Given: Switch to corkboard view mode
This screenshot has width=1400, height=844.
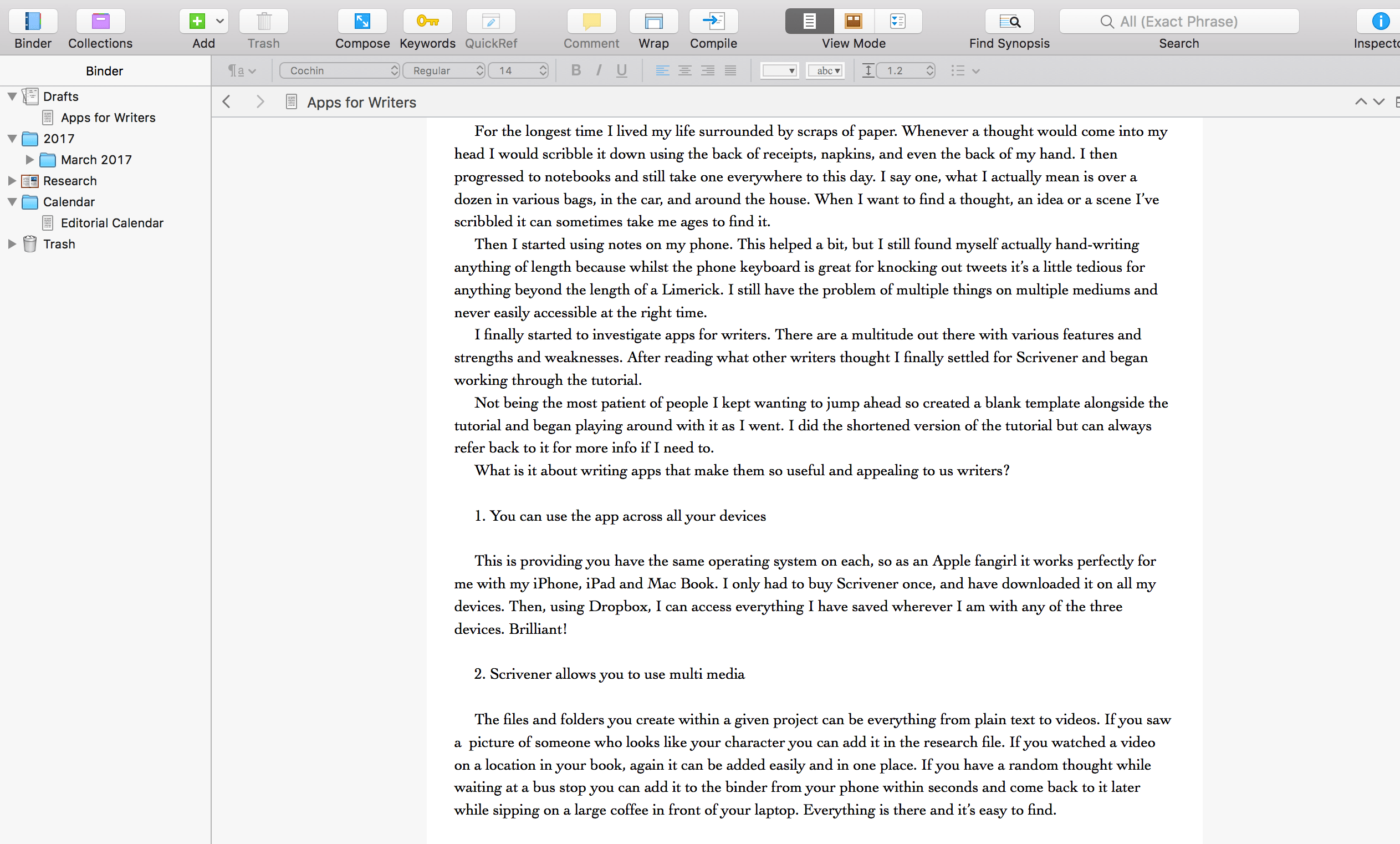Looking at the screenshot, I should 853,22.
